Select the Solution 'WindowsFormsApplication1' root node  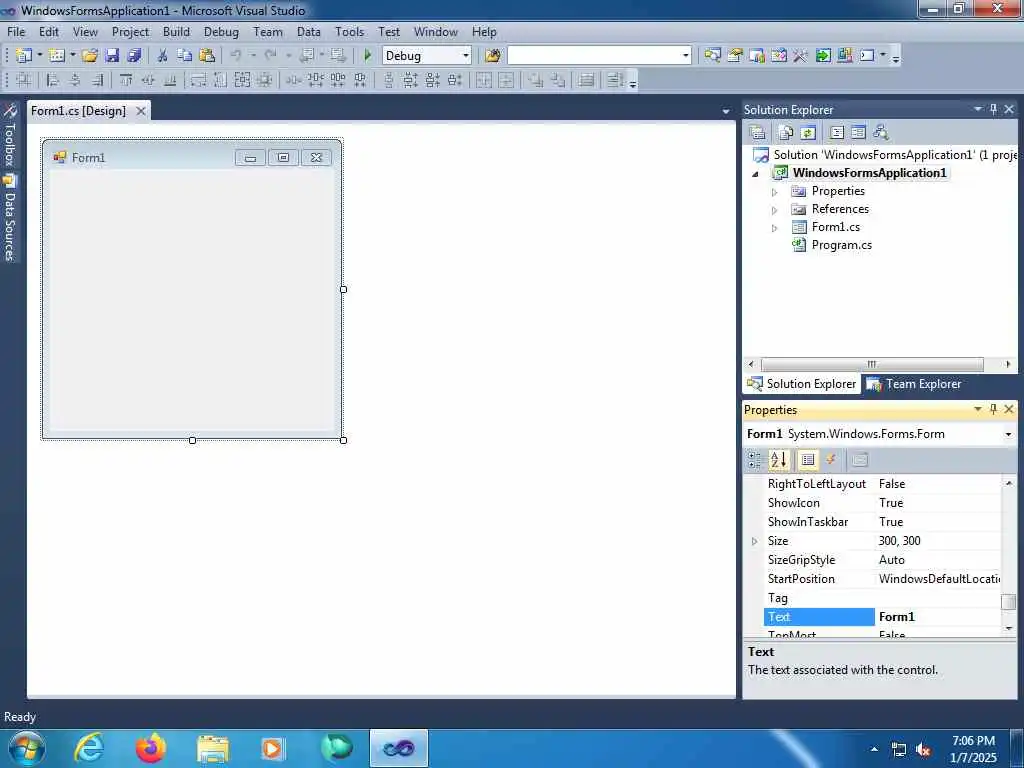tap(895, 155)
